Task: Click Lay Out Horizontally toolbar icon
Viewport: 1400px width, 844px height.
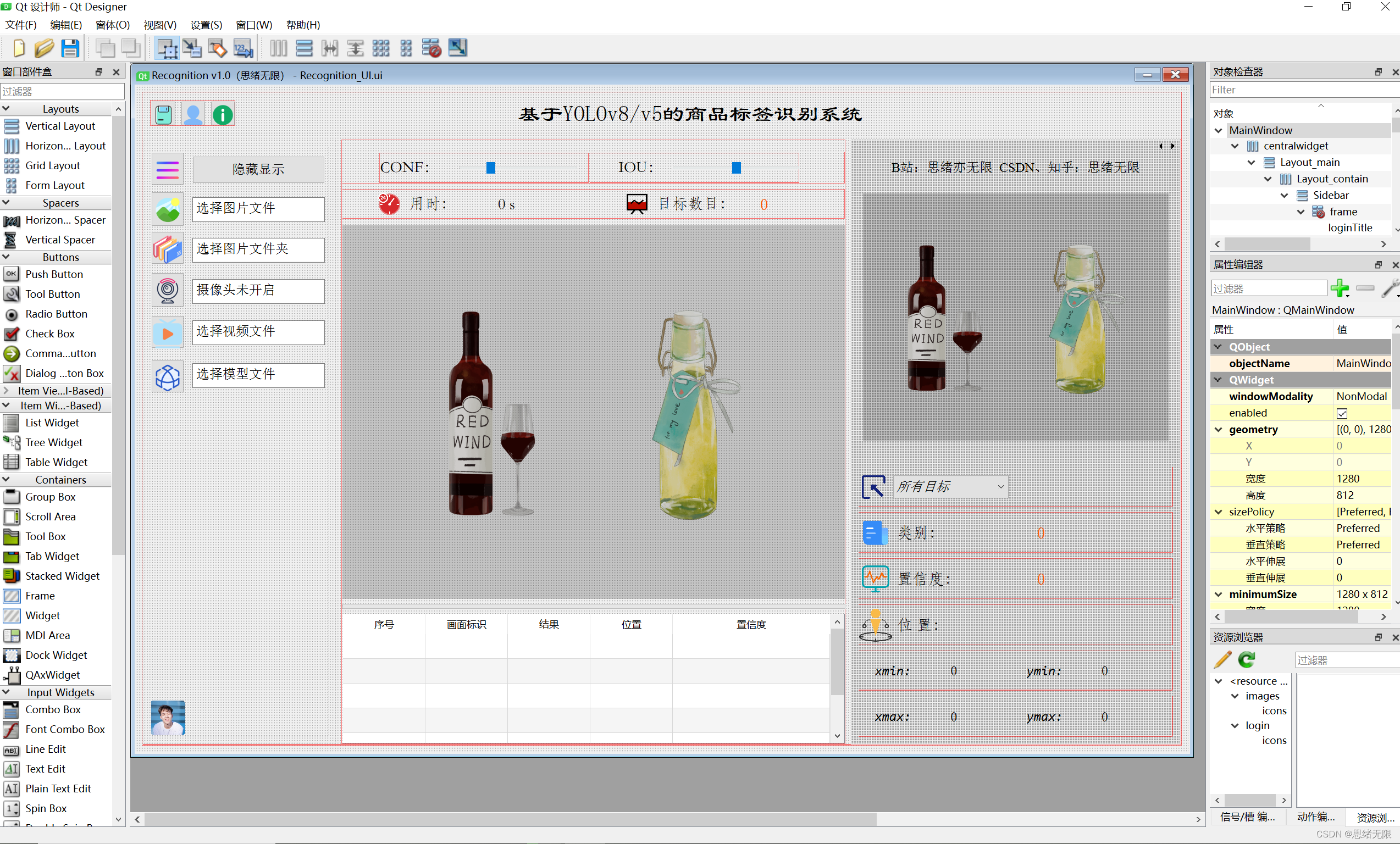Action: coord(279,48)
